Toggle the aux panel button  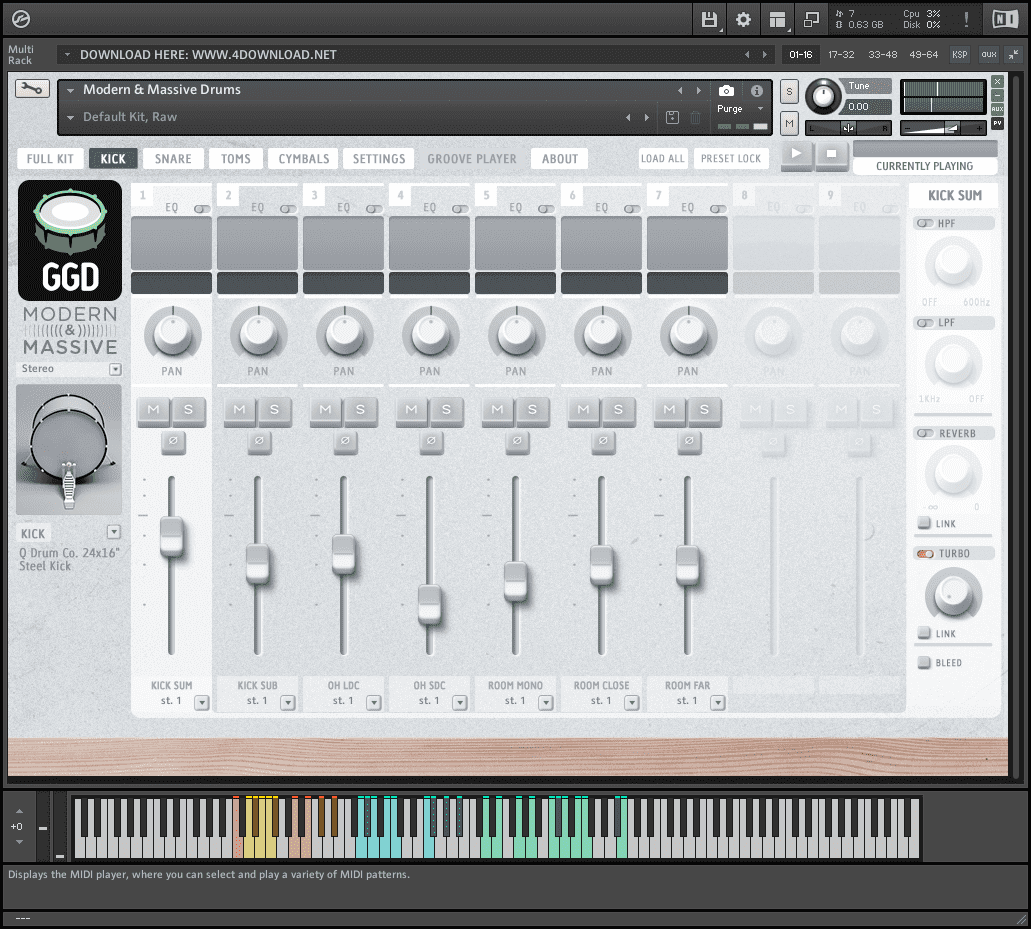tap(988, 55)
